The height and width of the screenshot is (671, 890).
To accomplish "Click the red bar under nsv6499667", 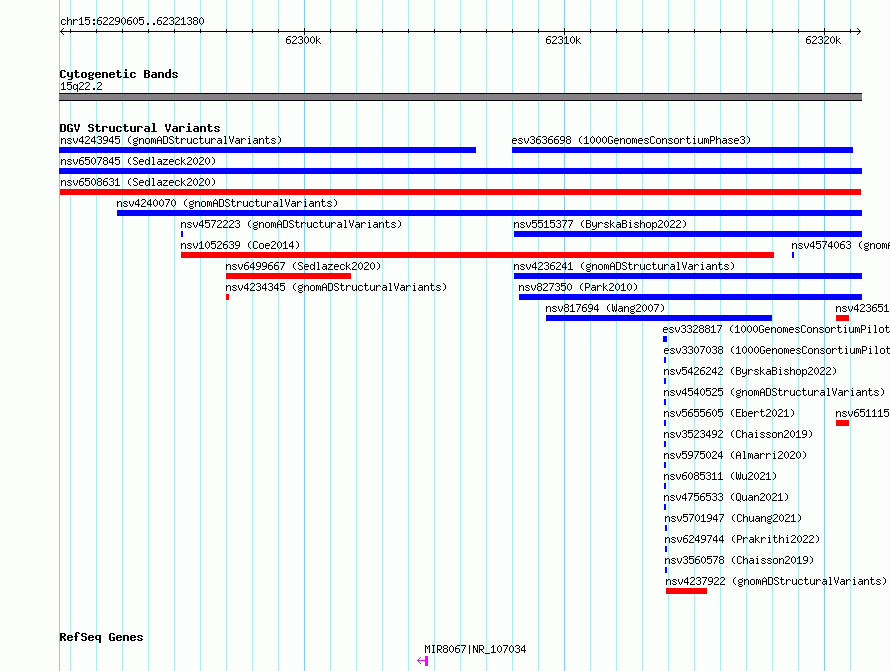I will 288,276.
